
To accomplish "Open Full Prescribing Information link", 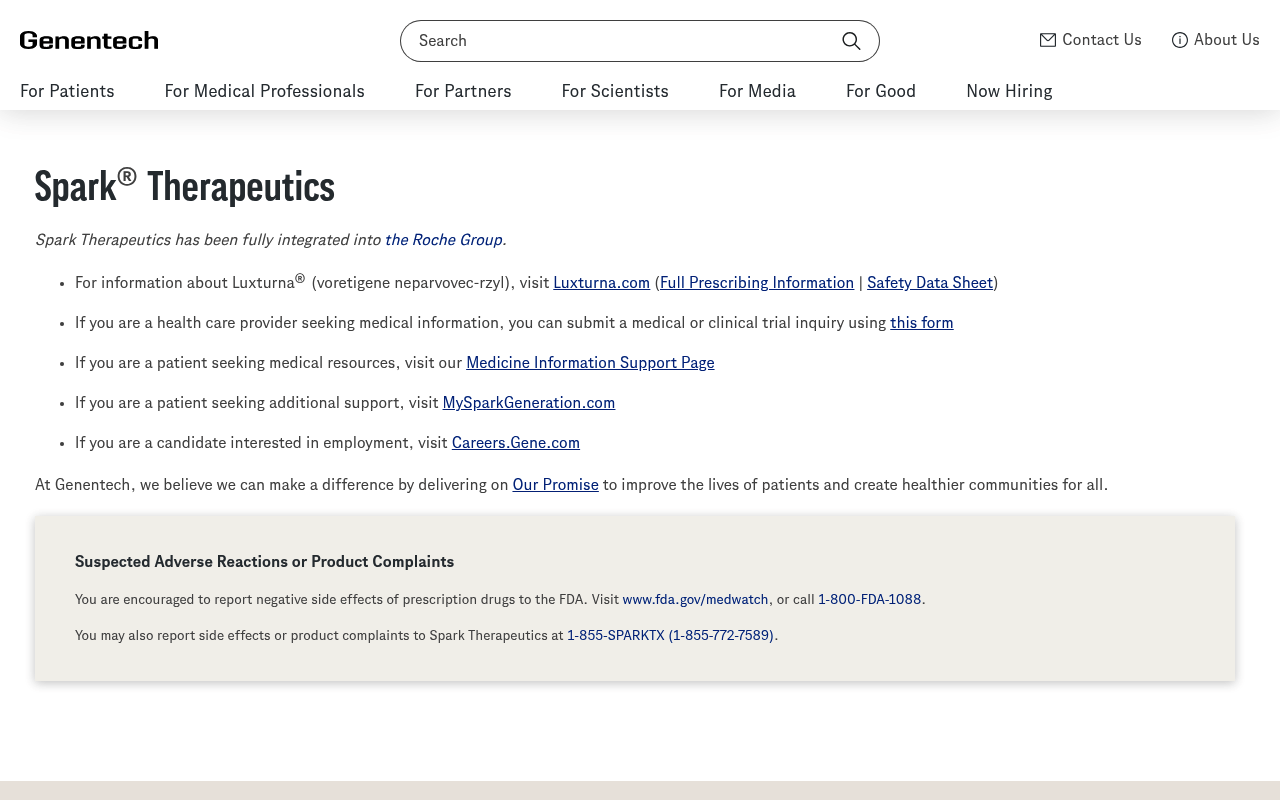I will coord(757,283).
